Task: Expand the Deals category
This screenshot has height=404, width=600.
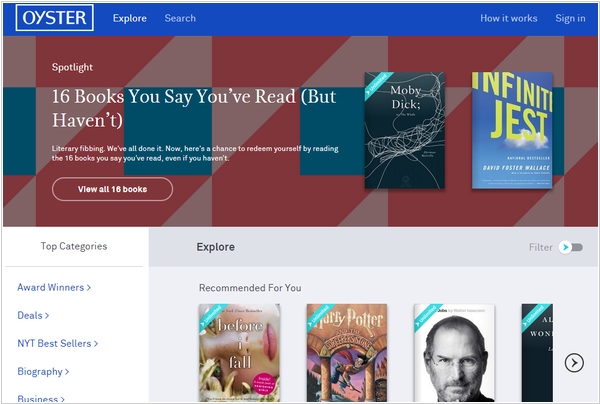Action: (33, 315)
